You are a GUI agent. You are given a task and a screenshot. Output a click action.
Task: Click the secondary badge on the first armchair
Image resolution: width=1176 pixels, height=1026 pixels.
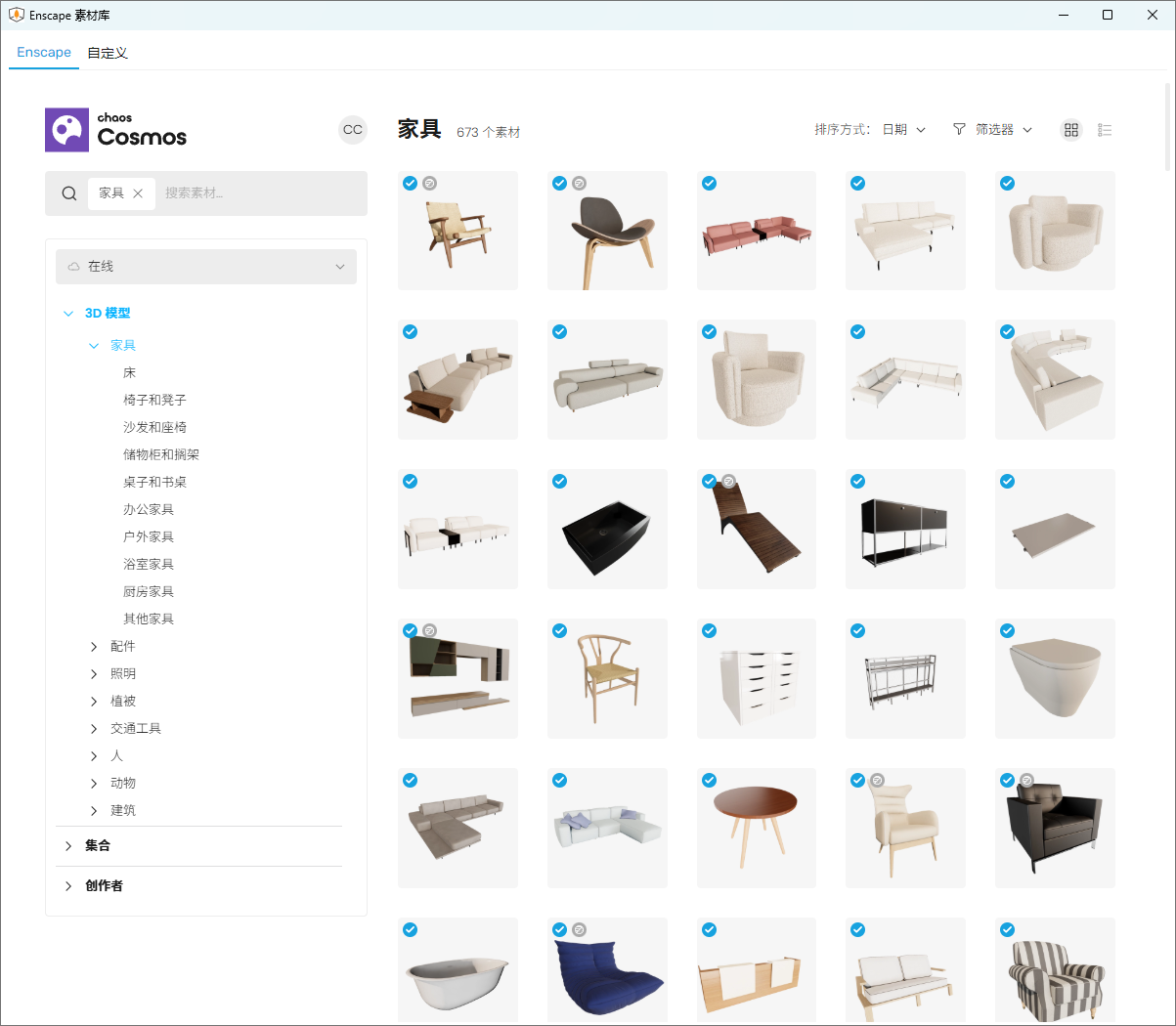[x=430, y=183]
